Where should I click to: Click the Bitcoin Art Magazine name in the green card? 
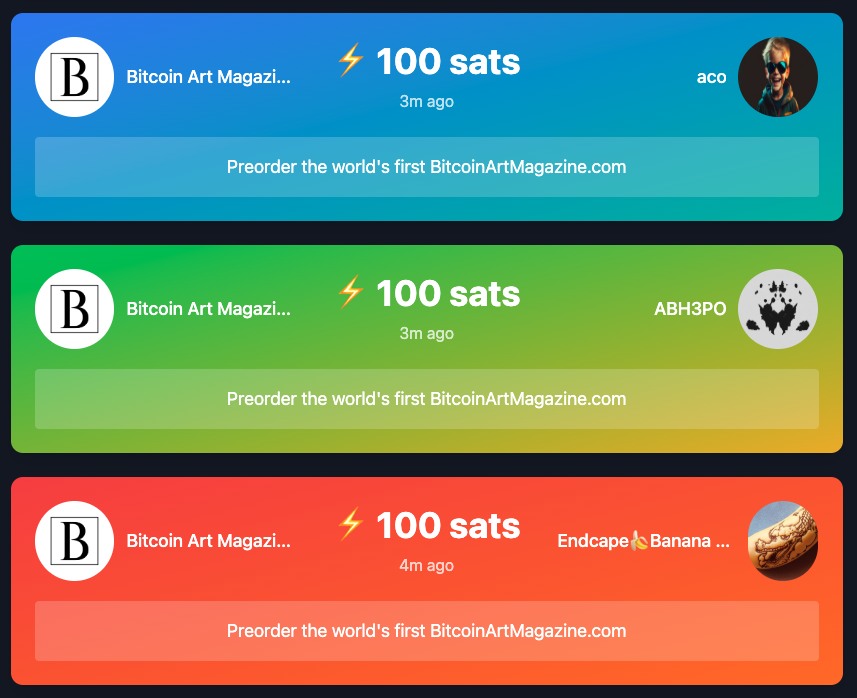[x=208, y=309]
